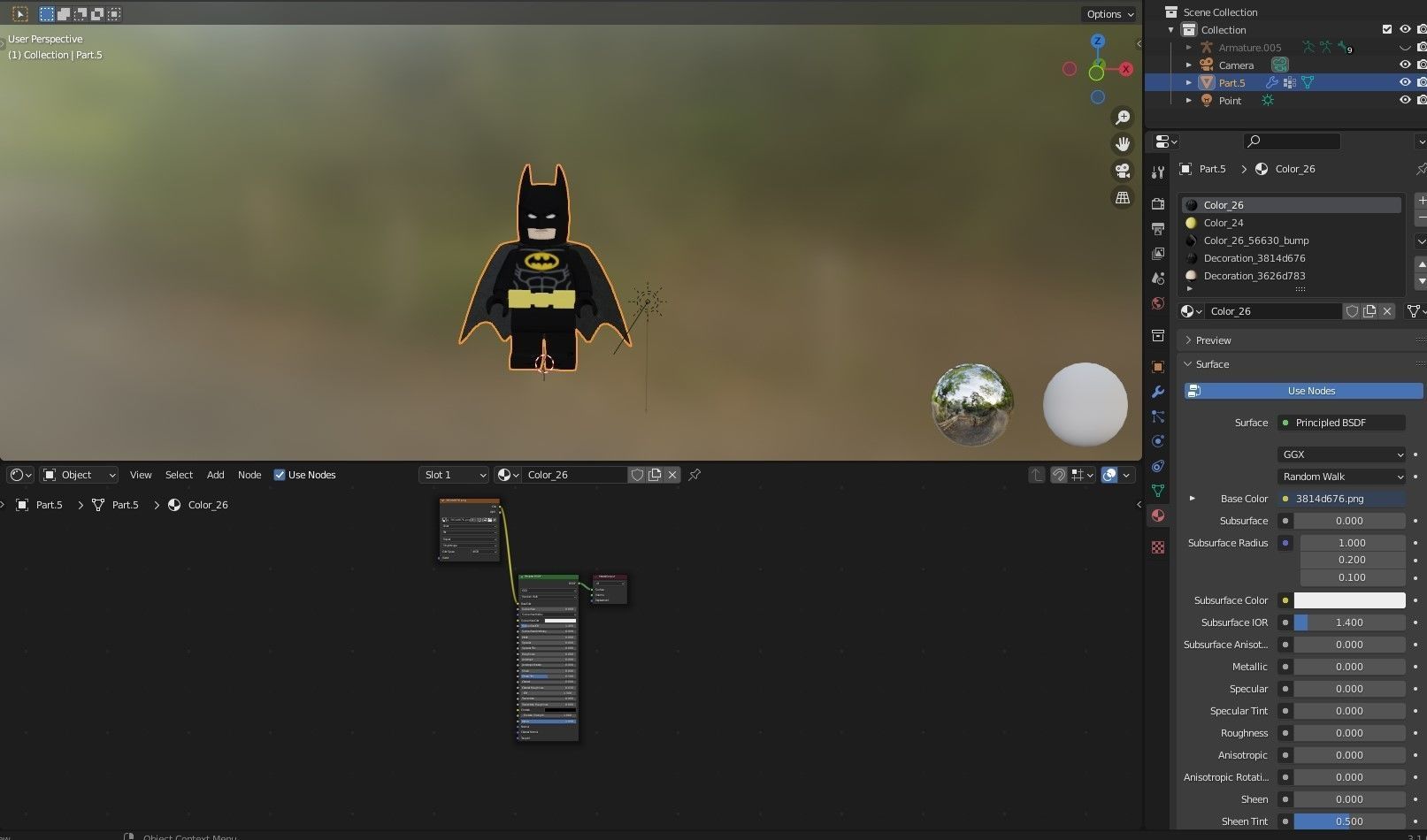
Task: Expand the Armature.005 tree item
Action: point(1189,48)
